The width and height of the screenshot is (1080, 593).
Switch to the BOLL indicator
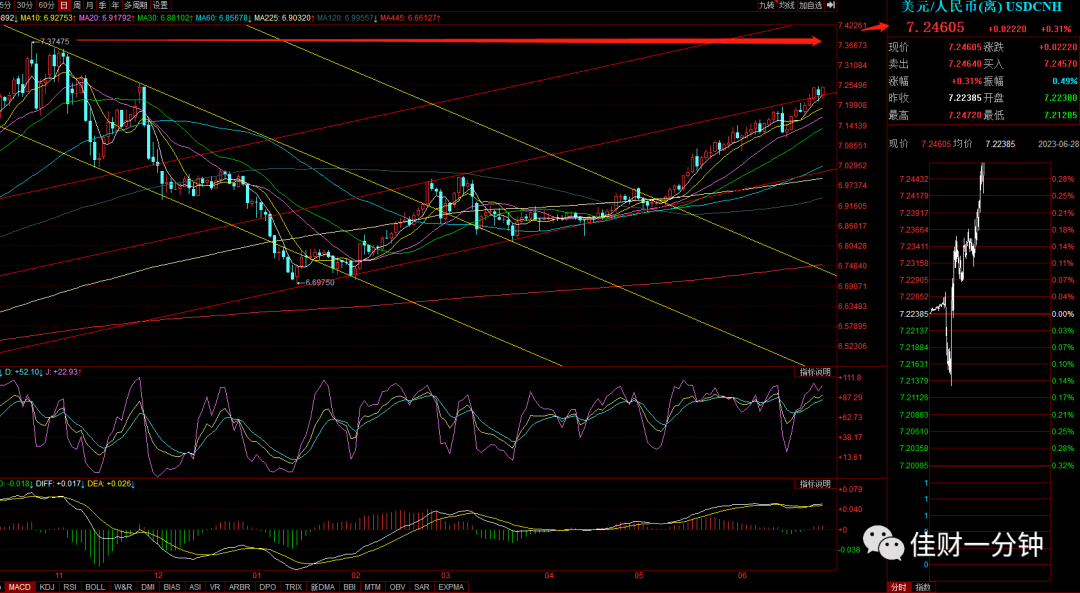coord(95,587)
